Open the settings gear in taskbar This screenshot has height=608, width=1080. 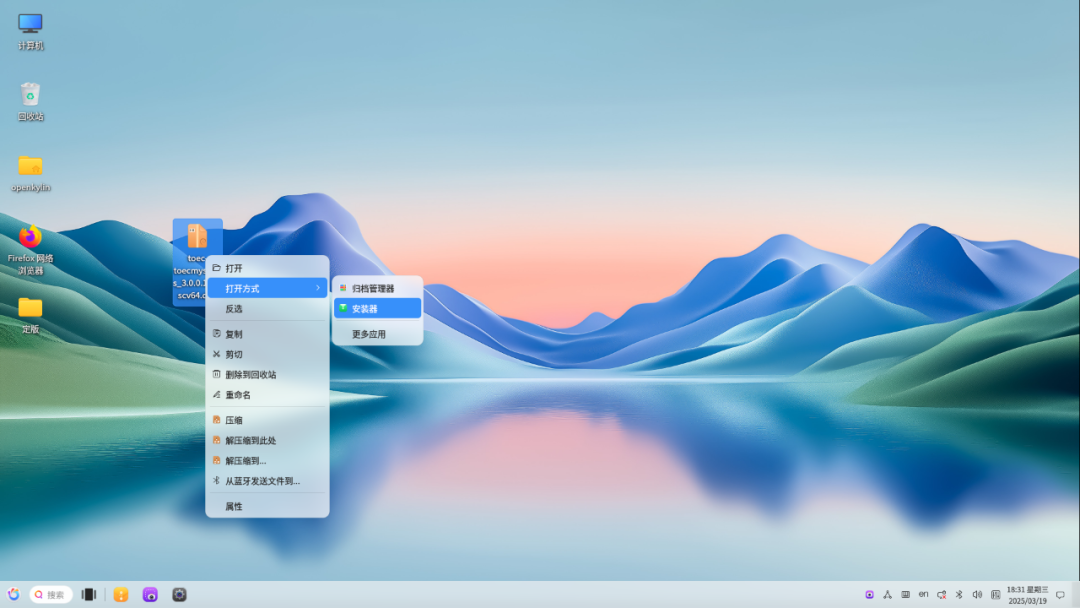(179, 594)
